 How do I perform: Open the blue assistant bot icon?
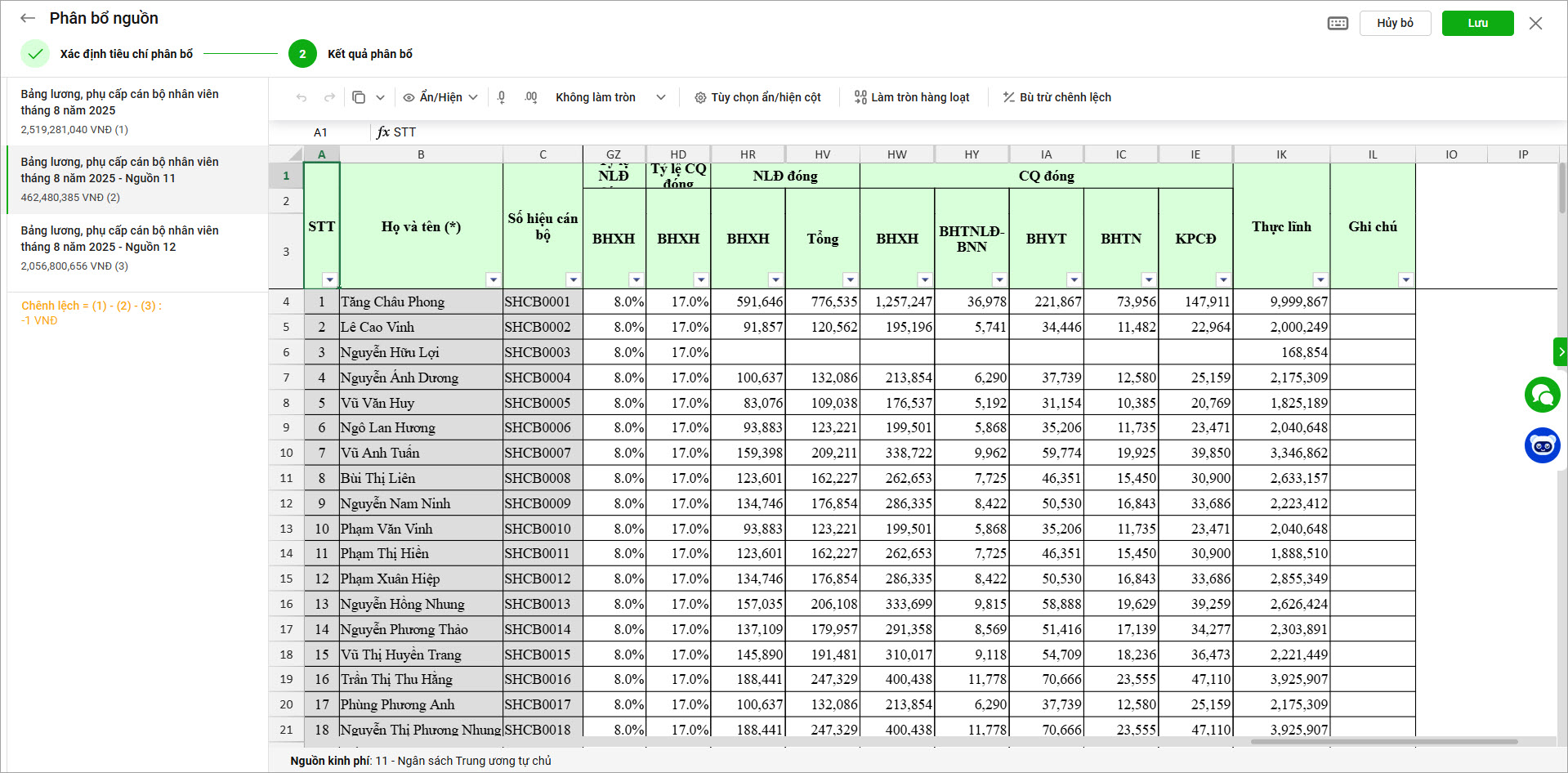pyautogui.click(x=1542, y=445)
